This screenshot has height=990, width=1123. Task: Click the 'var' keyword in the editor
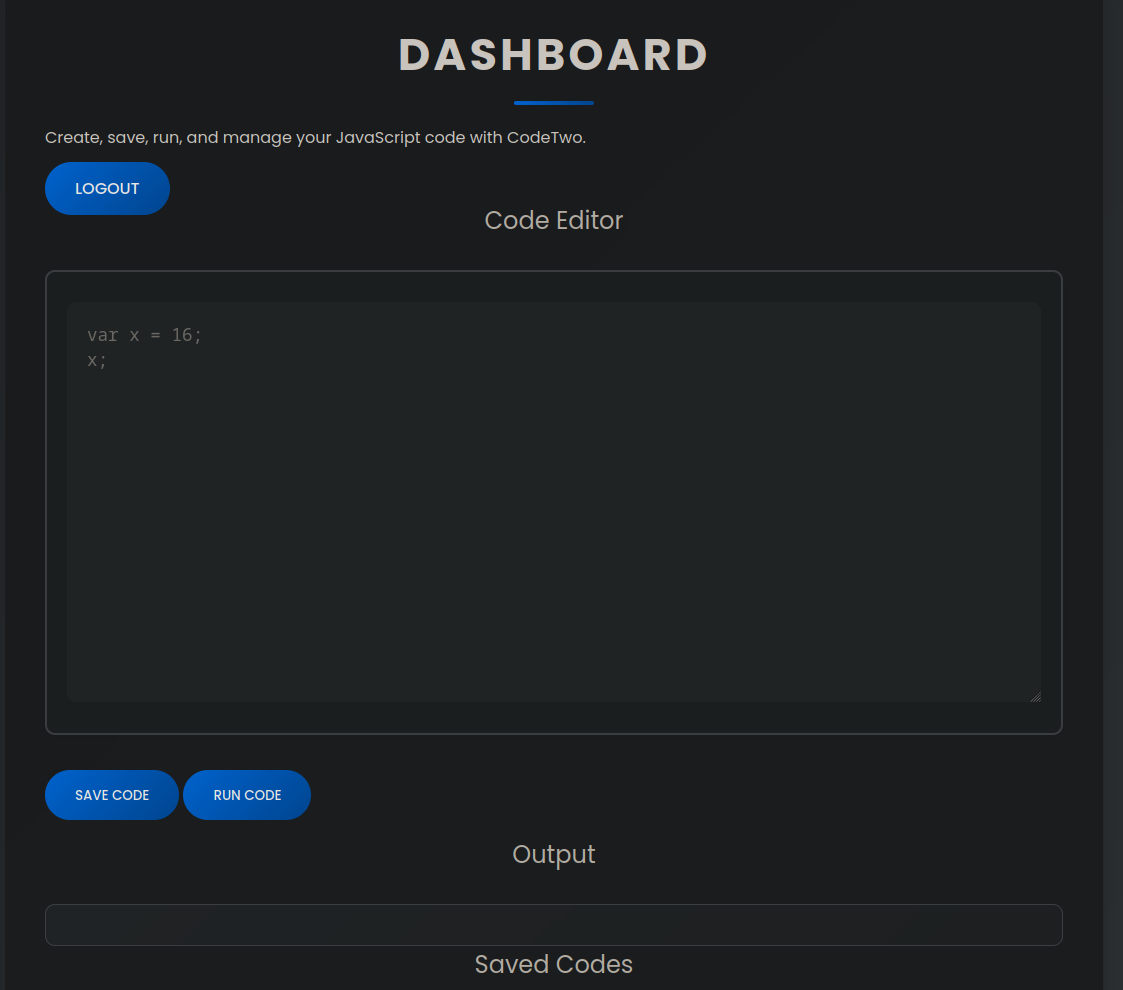click(103, 335)
